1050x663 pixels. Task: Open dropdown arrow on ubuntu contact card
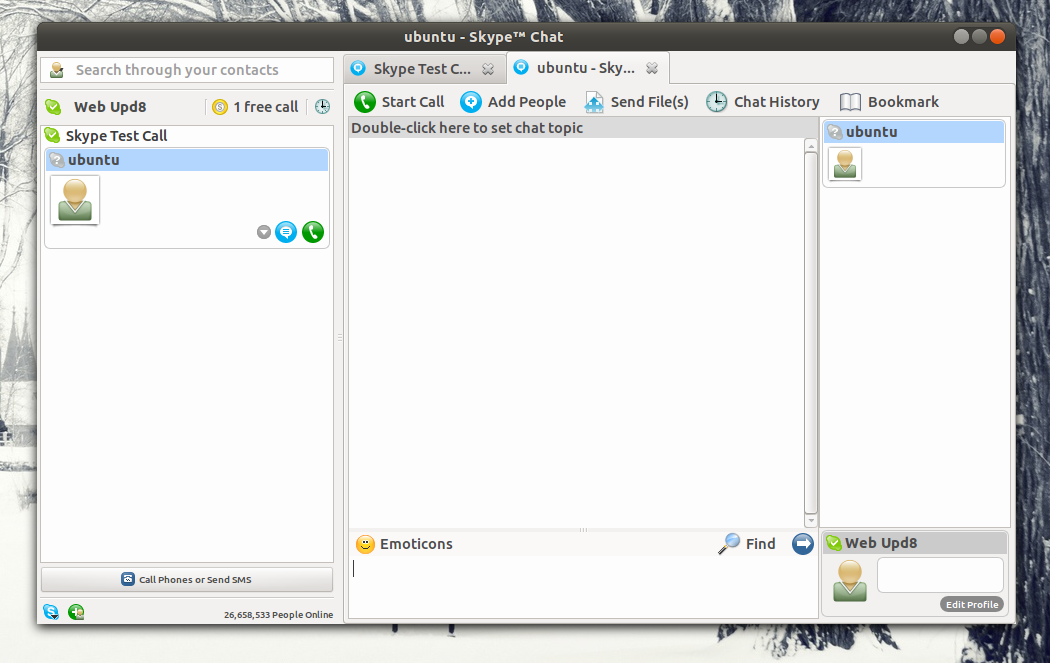pos(264,232)
